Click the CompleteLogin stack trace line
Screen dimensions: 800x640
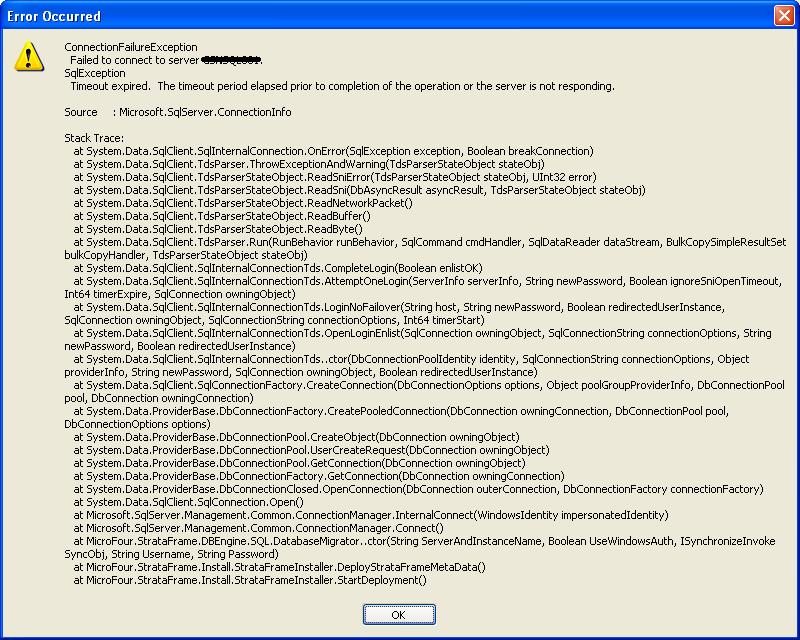pyautogui.click(x=277, y=268)
